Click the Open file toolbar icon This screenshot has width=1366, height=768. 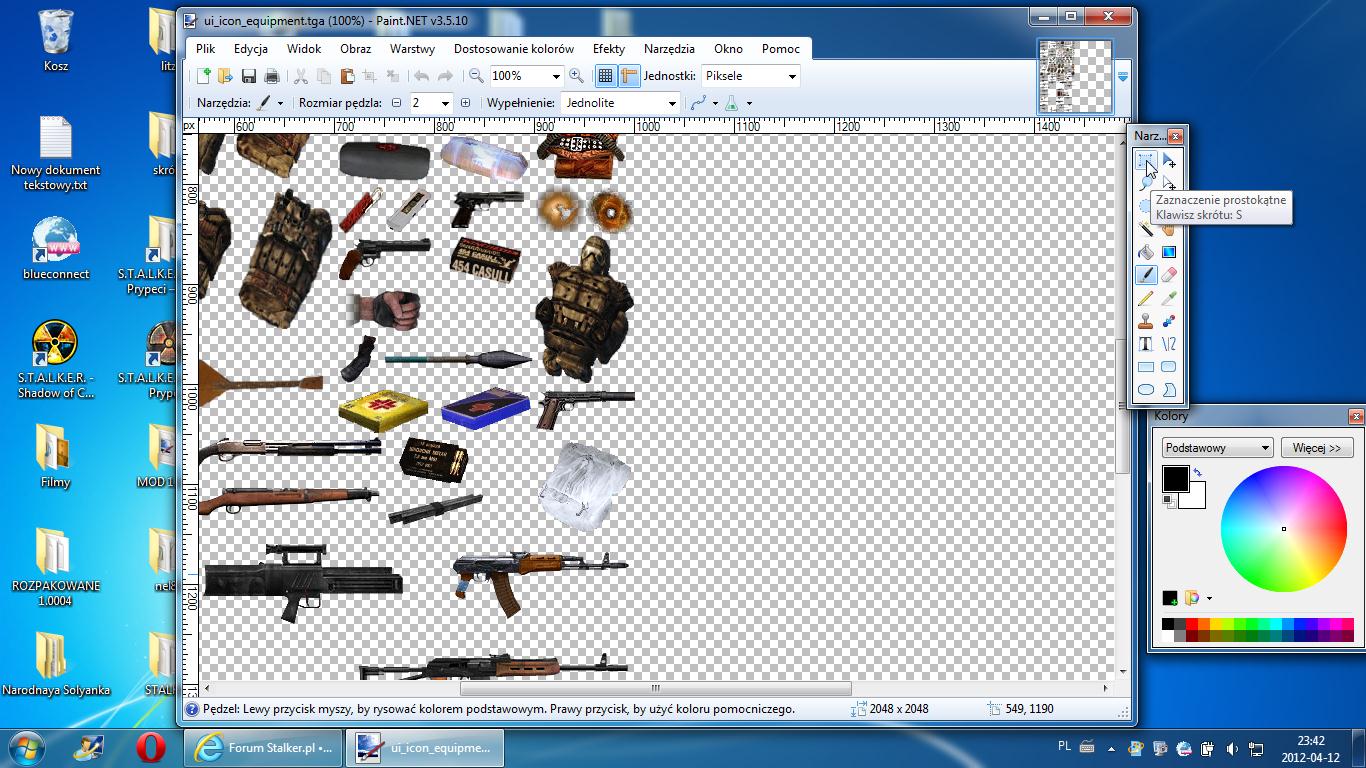[x=225, y=76]
